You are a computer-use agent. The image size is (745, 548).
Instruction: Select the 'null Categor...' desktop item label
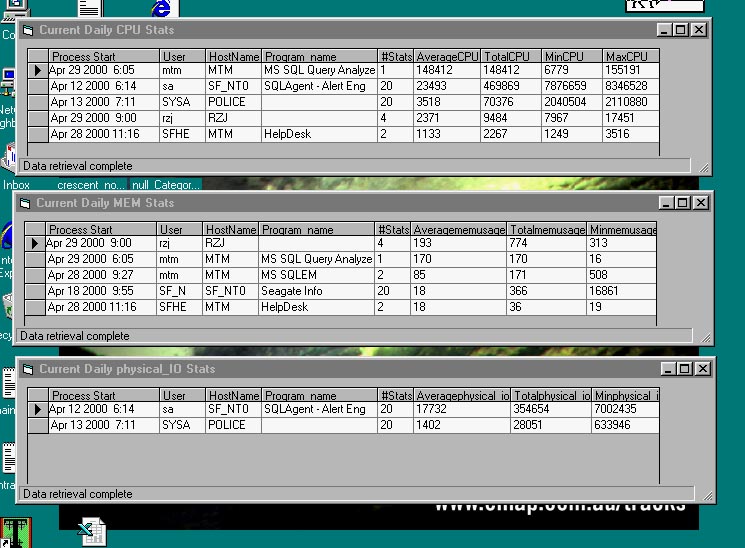coord(165,185)
